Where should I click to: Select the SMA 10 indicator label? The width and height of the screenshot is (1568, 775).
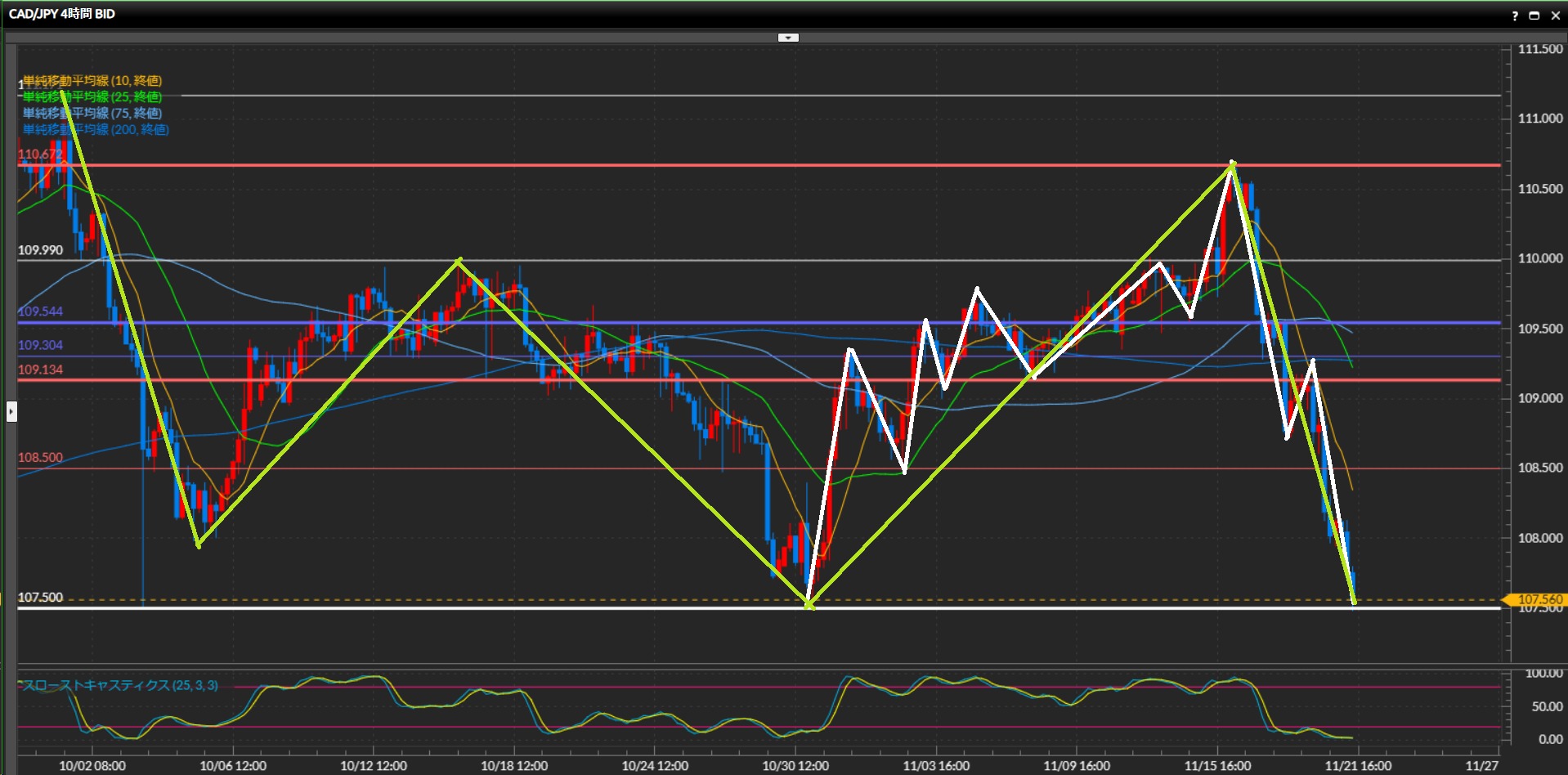pyautogui.click(x=92, y=81)
